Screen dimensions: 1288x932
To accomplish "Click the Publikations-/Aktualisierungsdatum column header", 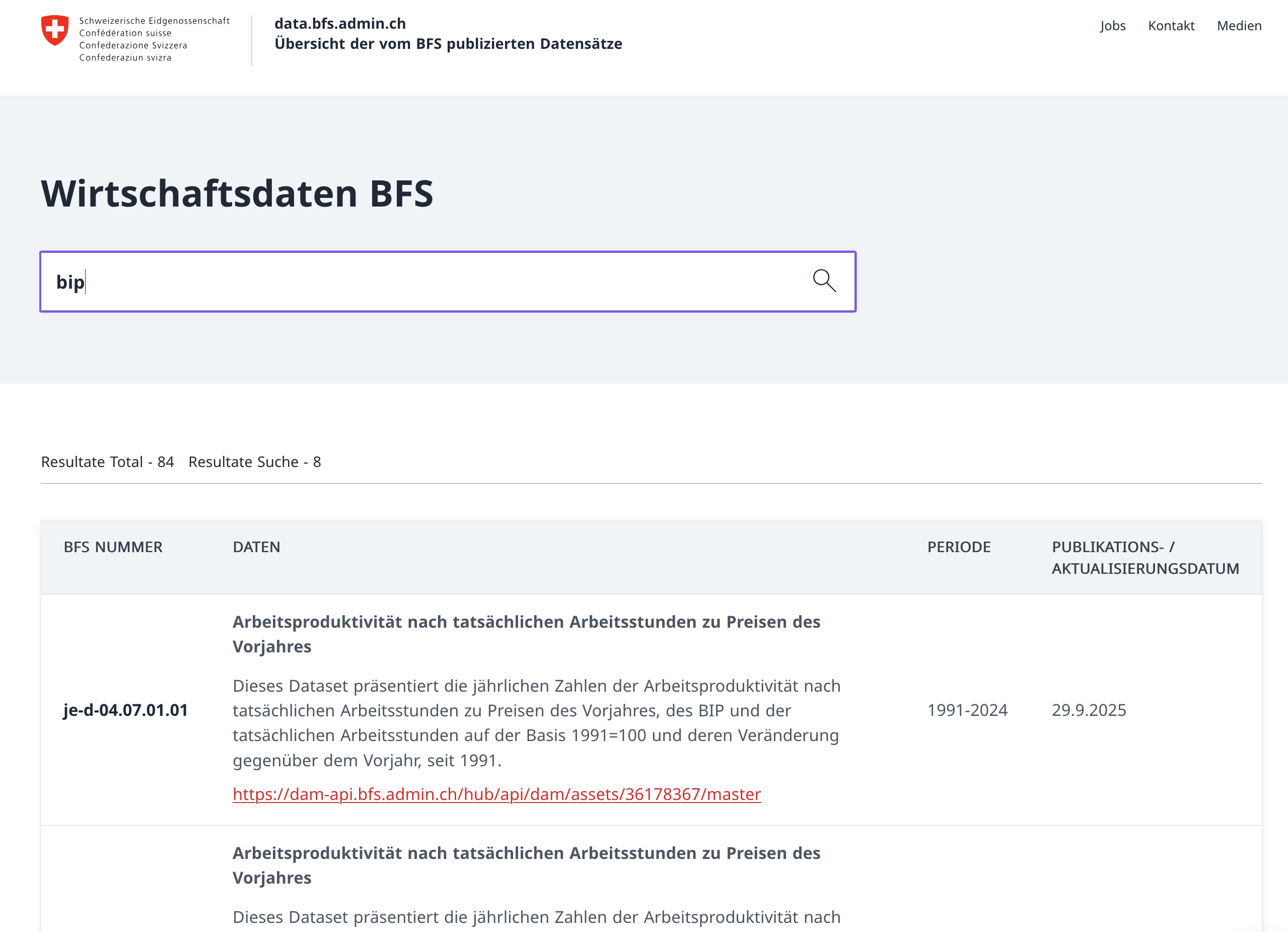I will tap(1144, 558).
